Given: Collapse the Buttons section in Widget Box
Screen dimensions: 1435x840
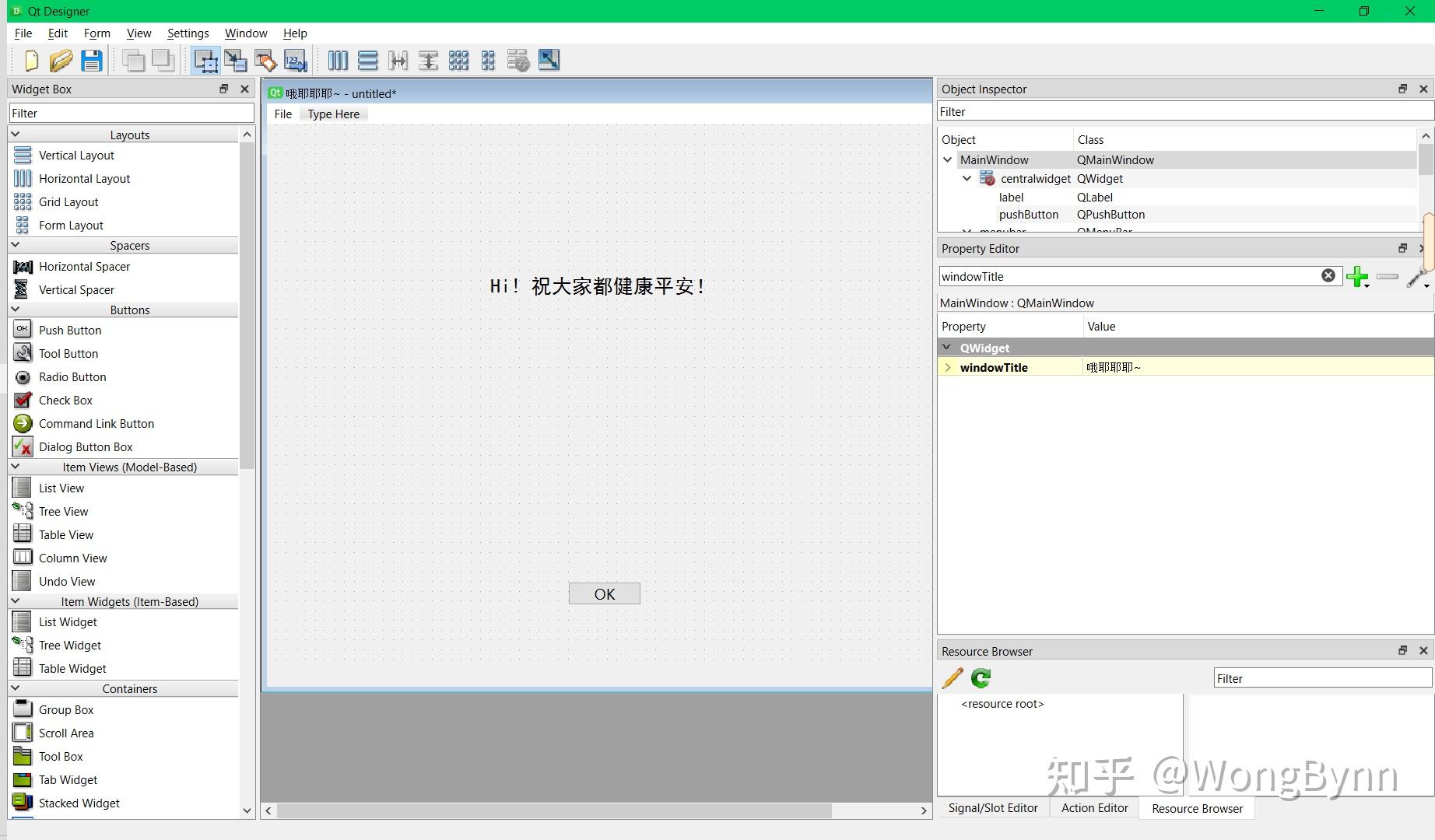Looking at the screenshot, I should 16,310.
